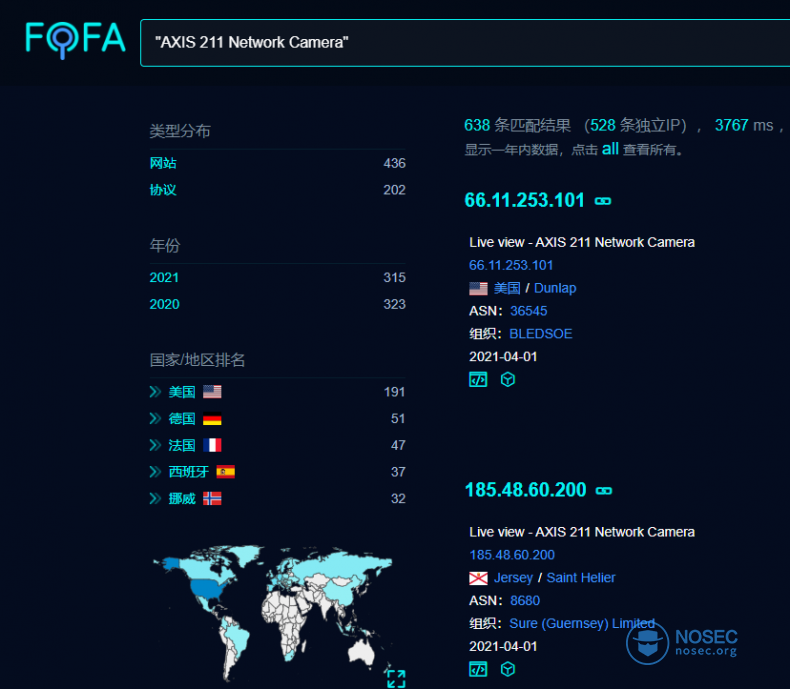The height and width of the screenshot is (689, 790).
Task: Filter results by year 2021
Action: pyautogui.click(x=164, y=278)
